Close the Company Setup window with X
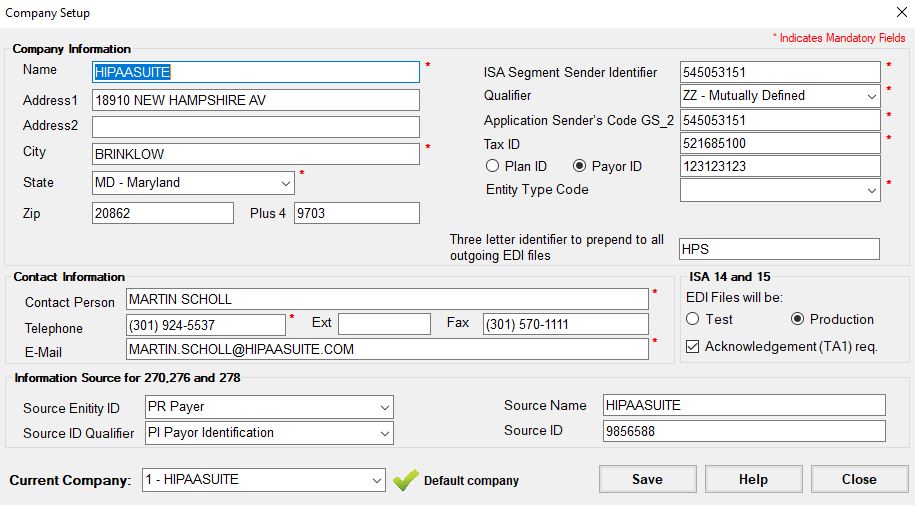This screenshot has height=505, width=915. [x=901, y=12]
